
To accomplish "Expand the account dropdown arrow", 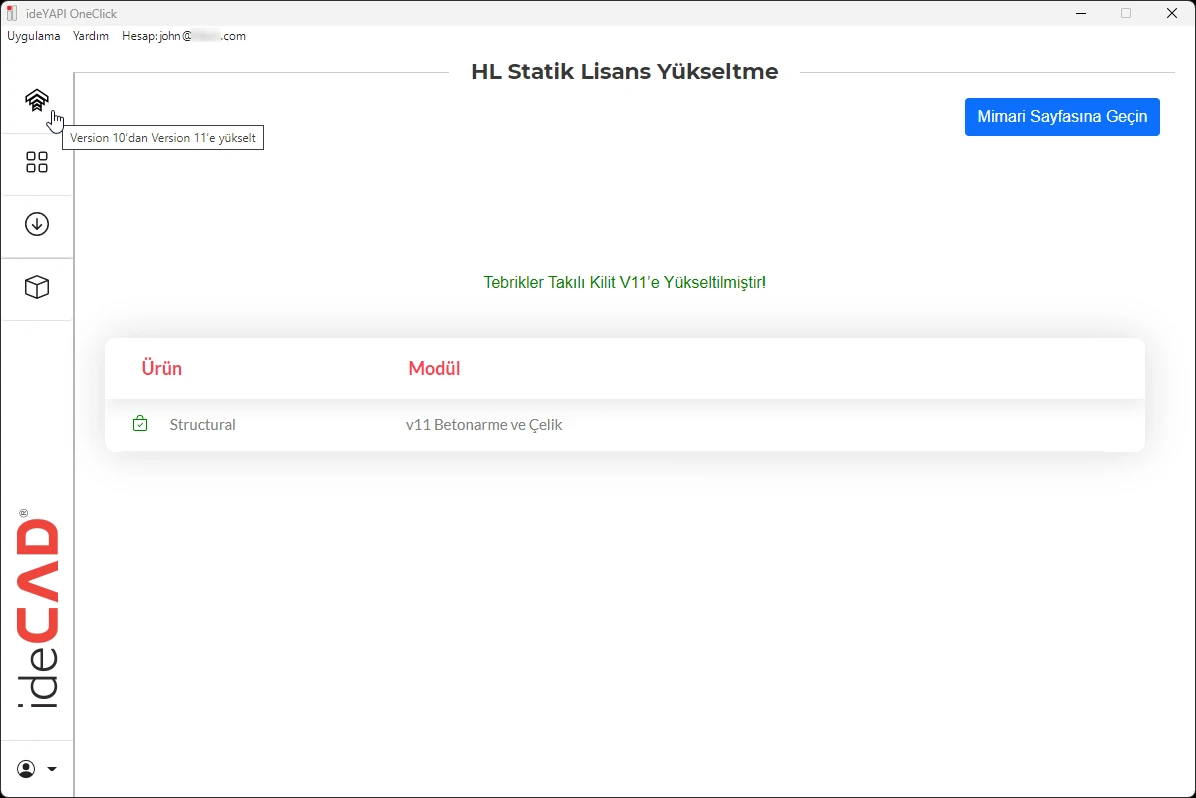I will coord(52,769).
